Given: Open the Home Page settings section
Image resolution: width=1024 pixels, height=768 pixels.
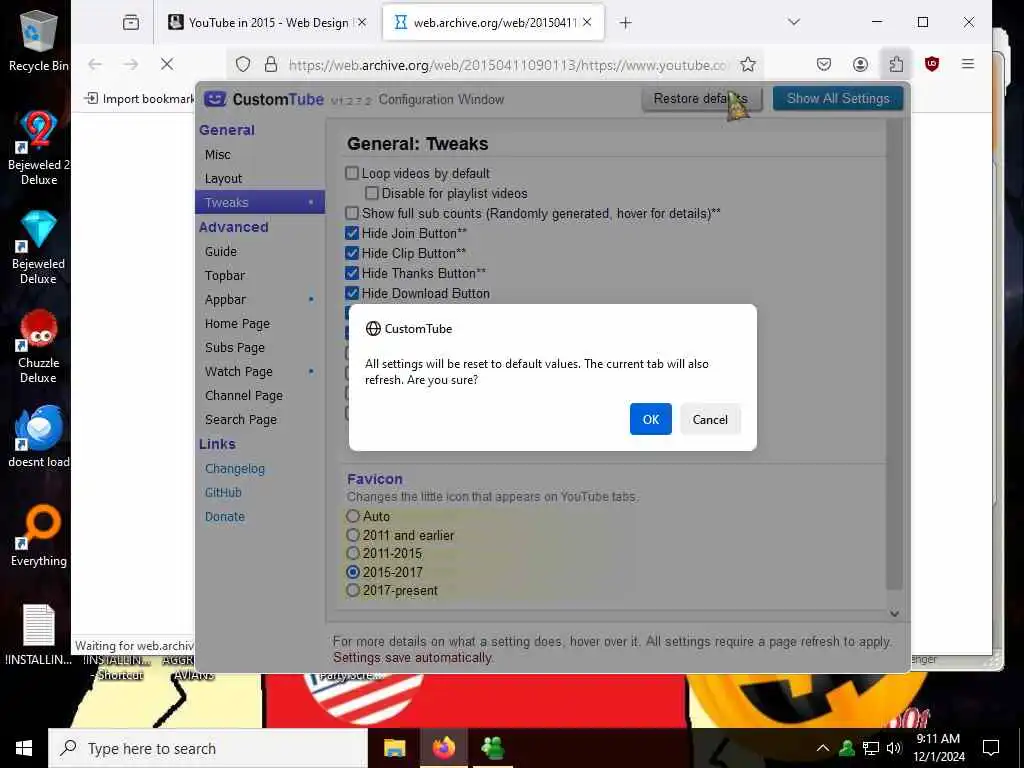Looking at the screenshot, I should tap(237, 324).
